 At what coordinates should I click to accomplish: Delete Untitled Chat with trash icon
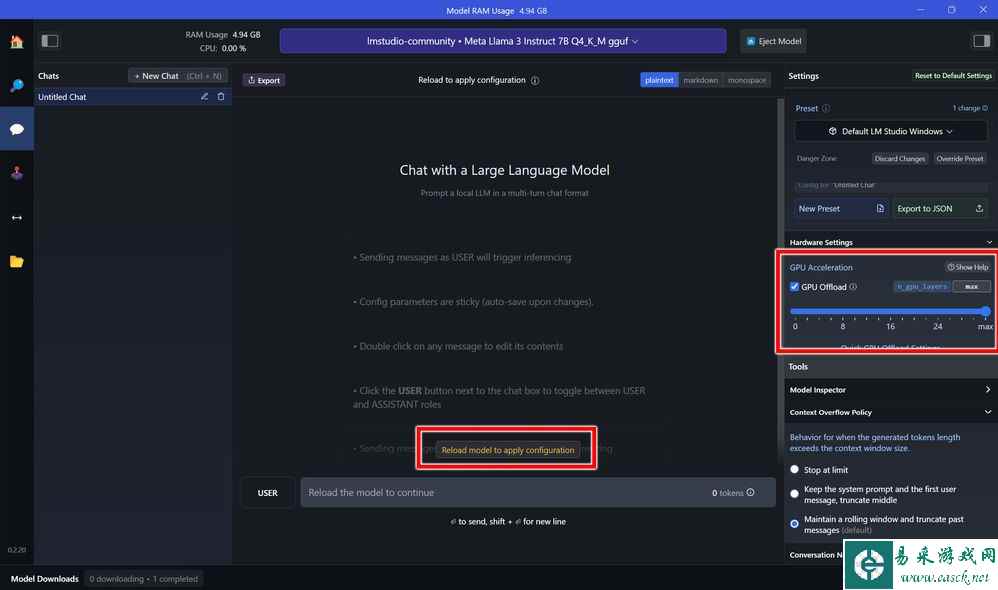point(221,97)
